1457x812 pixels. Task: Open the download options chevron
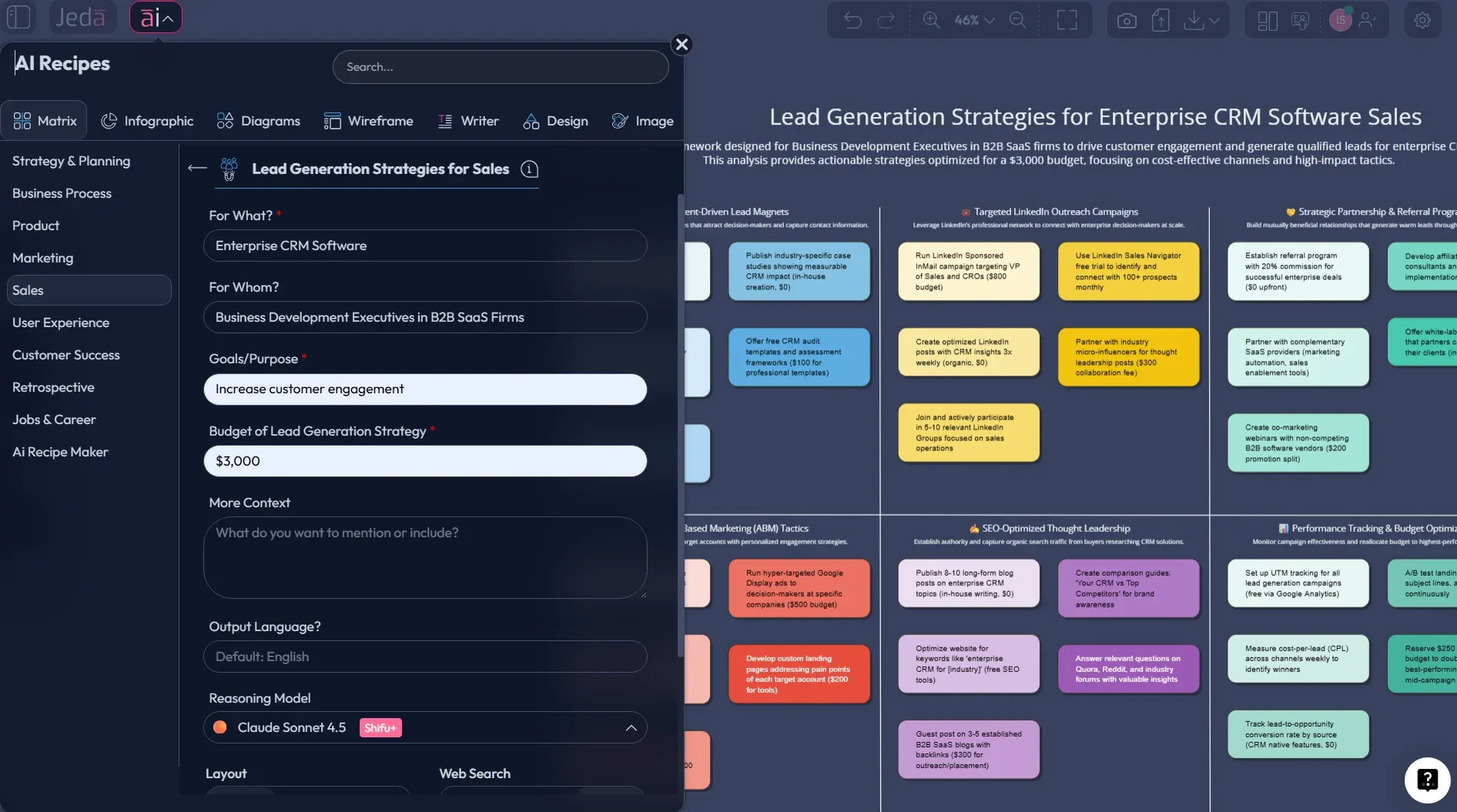[x=1215, y=19]
